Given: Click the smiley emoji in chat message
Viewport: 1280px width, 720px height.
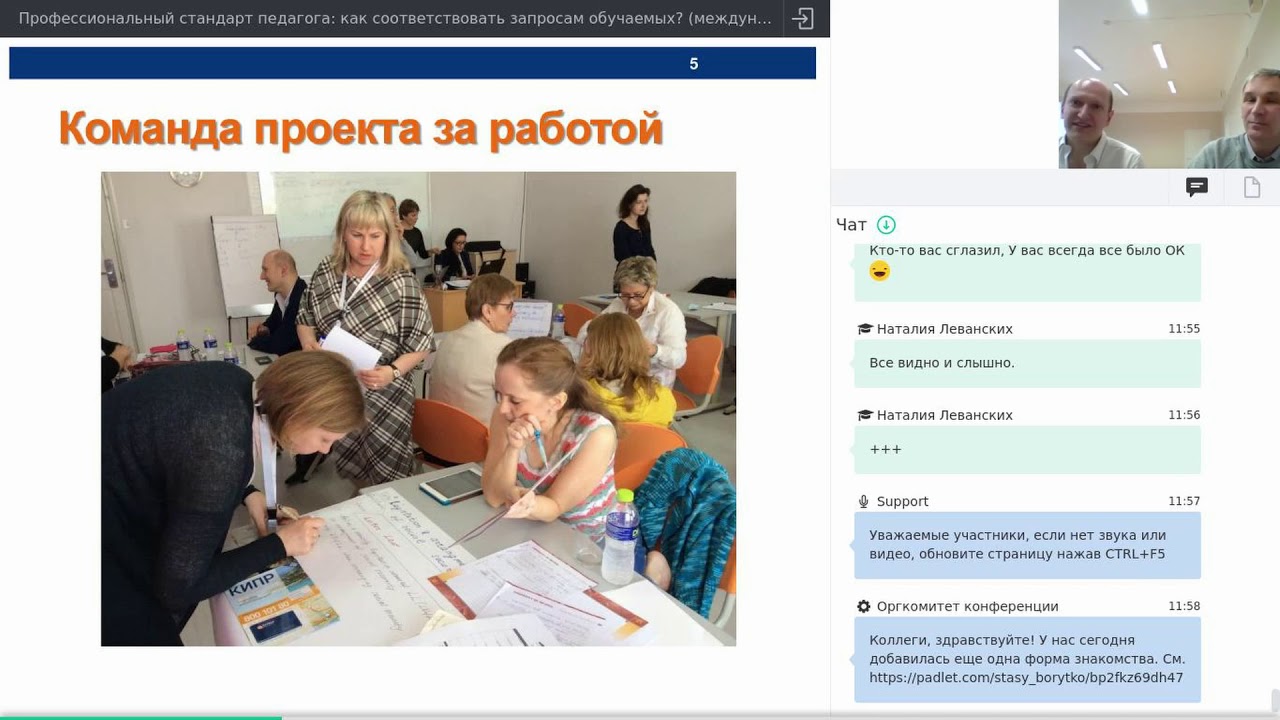Looking at the screenshot, I should (880, 271).
